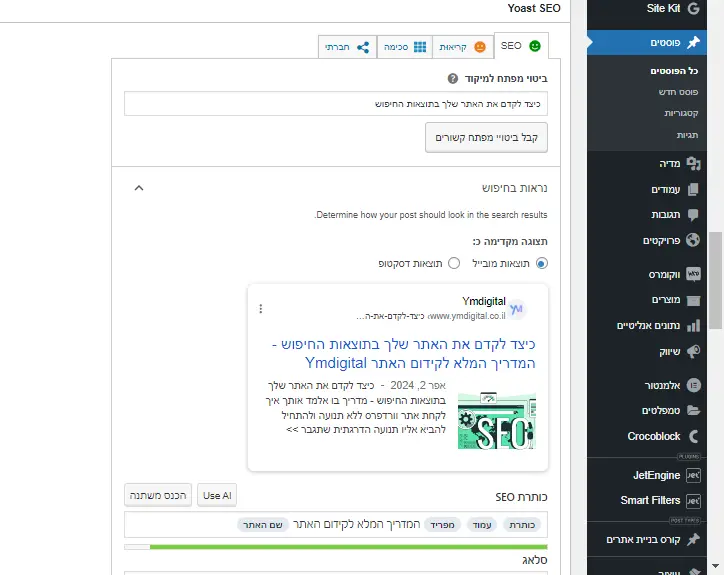
Task: Click the pages icon beside עמודים
Action: pyautogui.click(x=694, y=189)
